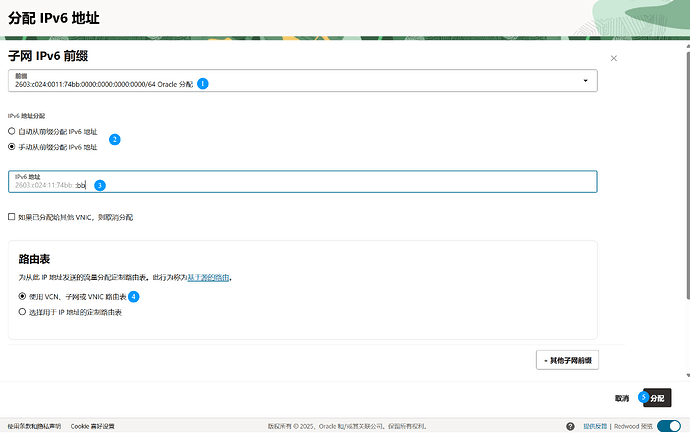Image resolution: width=690 pixels, height=433 pixels.
Task: Check the unassign-if-assigned-to-other-VNIC box
Action: (x=12, y=216)
